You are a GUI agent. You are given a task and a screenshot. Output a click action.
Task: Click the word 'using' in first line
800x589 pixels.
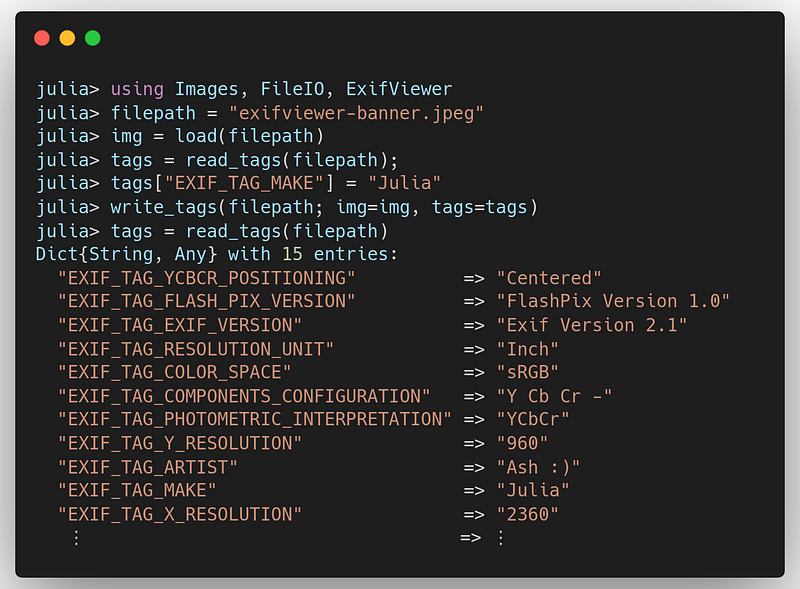[x=137, y=89]
